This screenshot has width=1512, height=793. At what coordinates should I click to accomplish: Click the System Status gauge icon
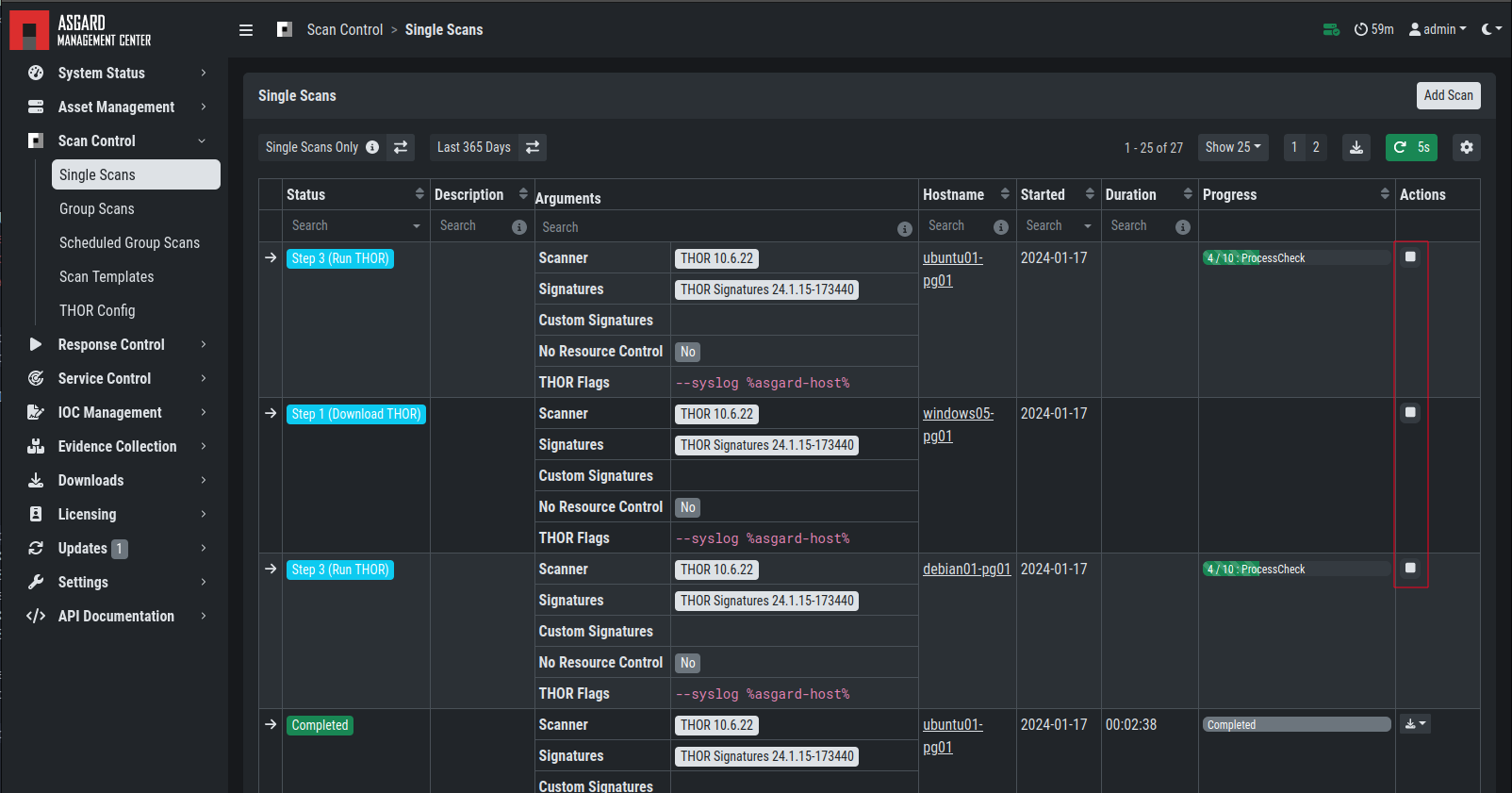(36, 73)
